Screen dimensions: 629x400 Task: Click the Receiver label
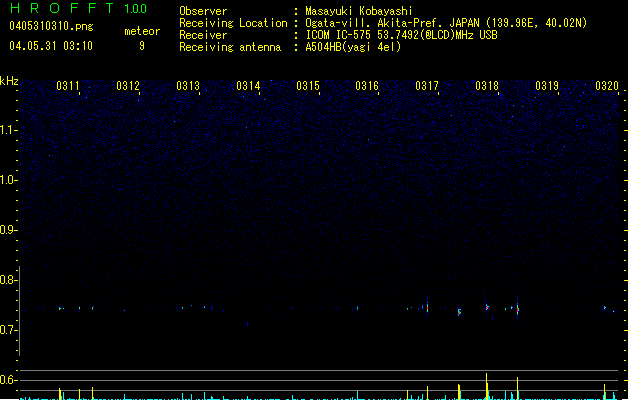coord(203,35)
